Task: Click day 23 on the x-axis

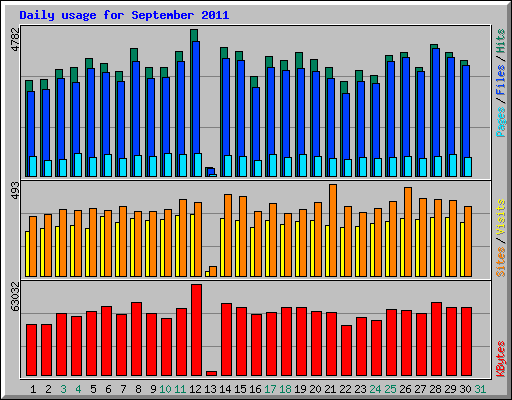Action: click(x=360, y=389)
